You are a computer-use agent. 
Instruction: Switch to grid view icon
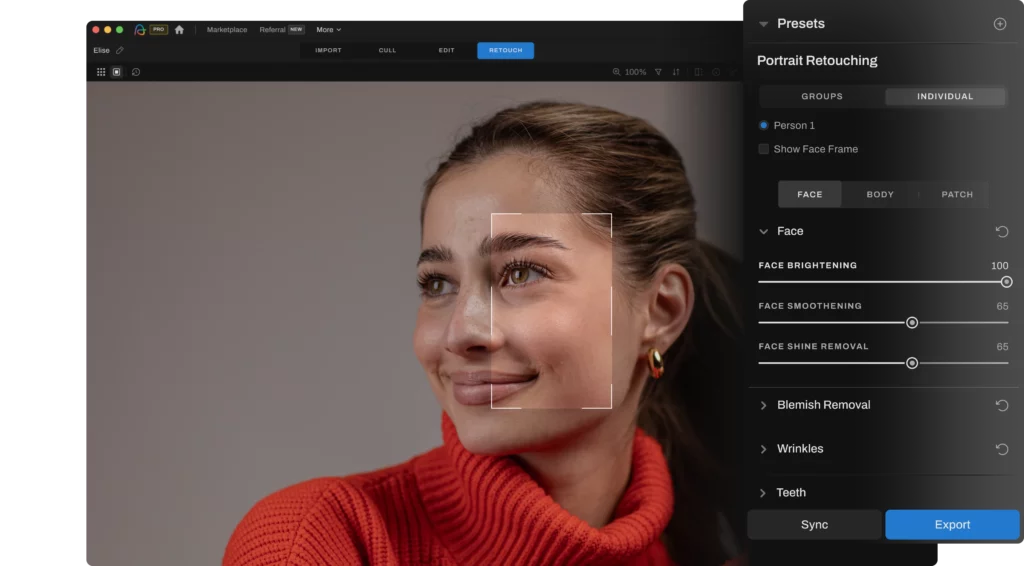(101, 72)
